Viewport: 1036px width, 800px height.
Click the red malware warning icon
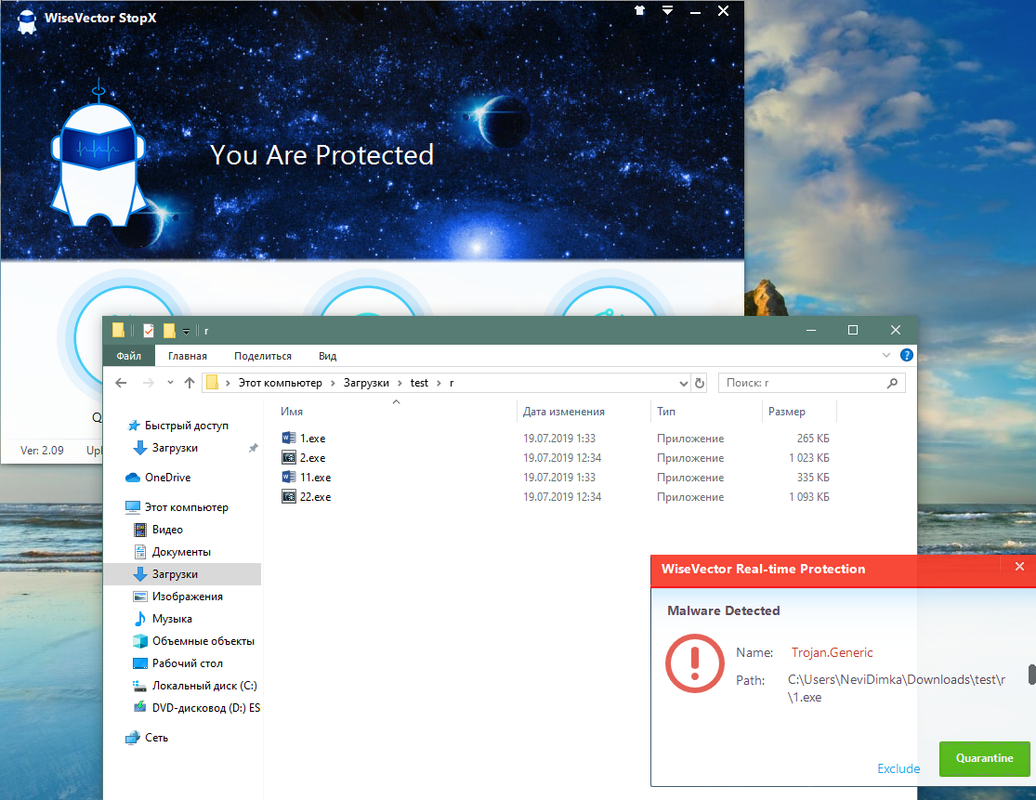[694, 663]
